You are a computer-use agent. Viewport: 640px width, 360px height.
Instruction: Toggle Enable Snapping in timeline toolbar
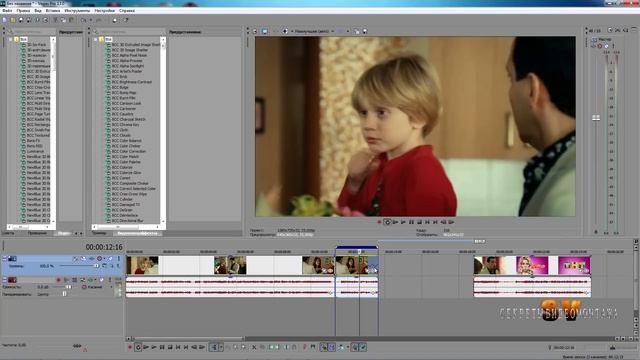click(x=323, y=347)
